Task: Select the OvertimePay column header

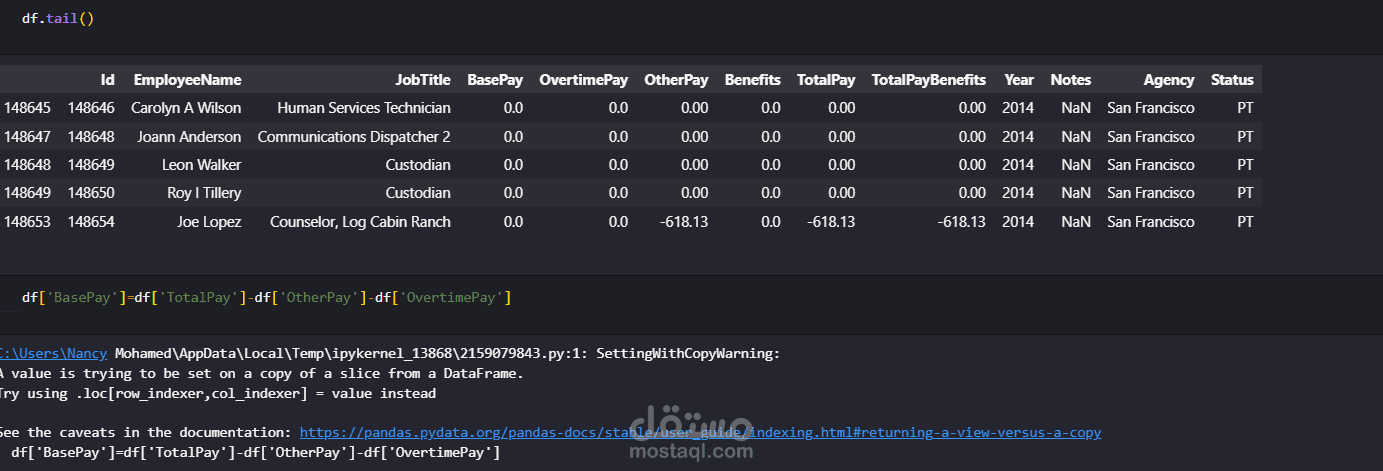Action: pyautogui.click(x=583, y=80)
